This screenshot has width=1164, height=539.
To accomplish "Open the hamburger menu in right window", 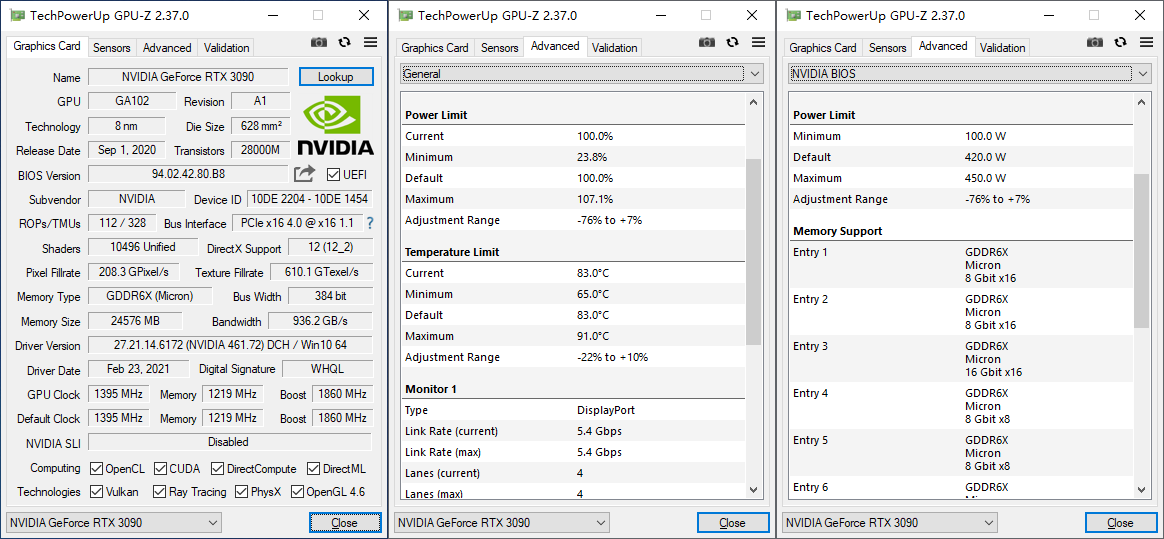I will point(1147,42).
